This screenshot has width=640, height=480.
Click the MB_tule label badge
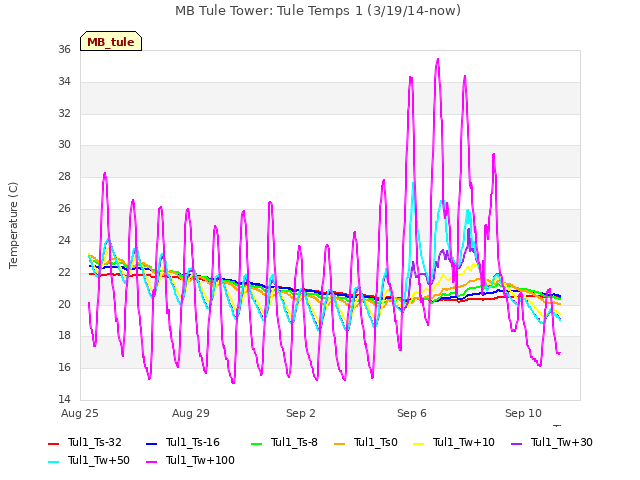(111, 41)
